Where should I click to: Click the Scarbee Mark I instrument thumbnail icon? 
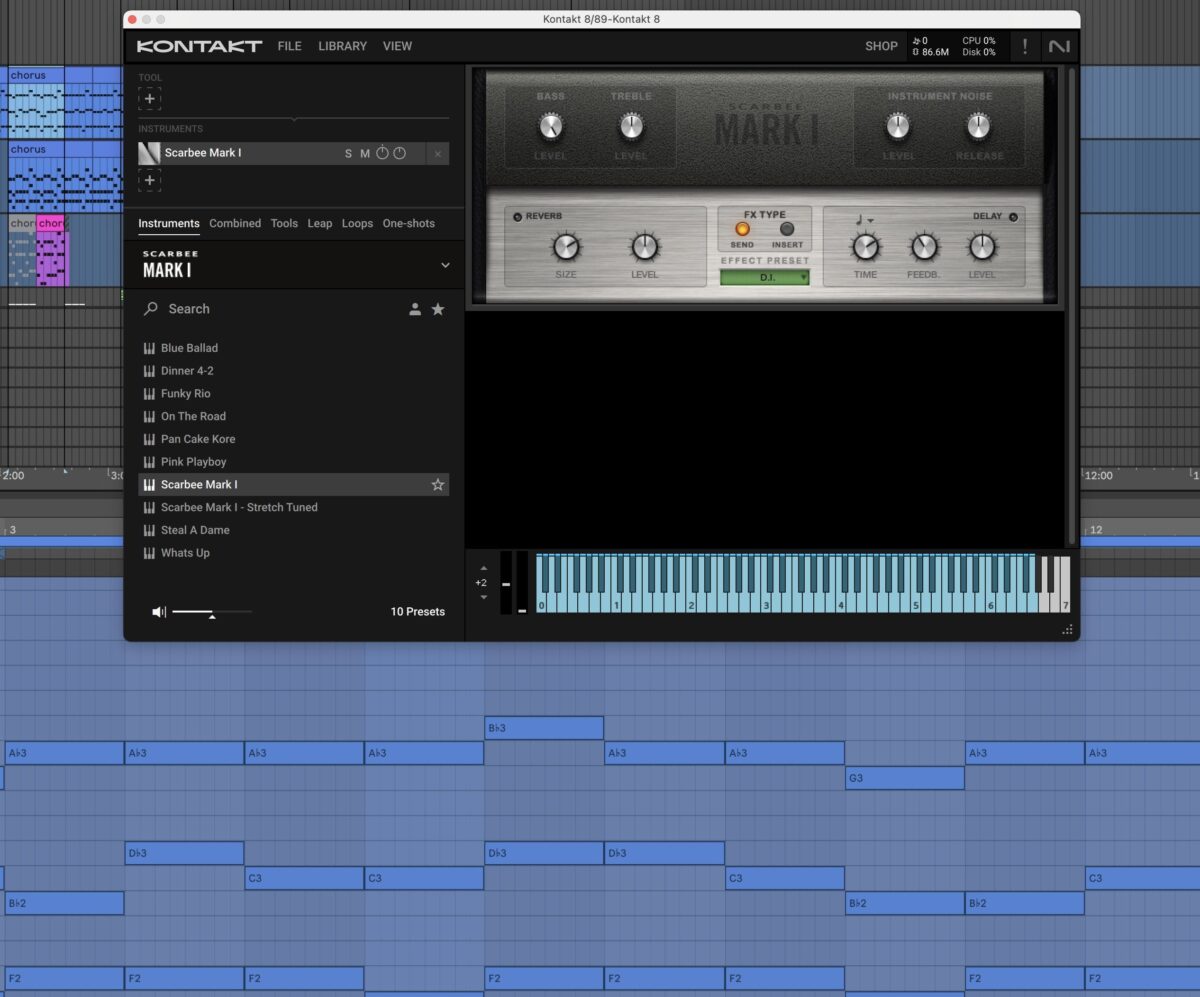pyautogui.click(x=149, y=153)
